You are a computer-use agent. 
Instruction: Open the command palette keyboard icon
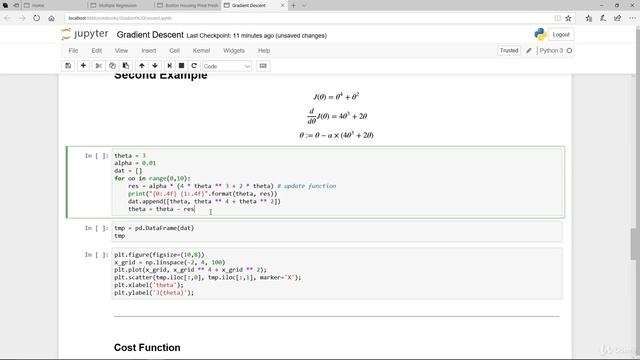tap(263, 66)
